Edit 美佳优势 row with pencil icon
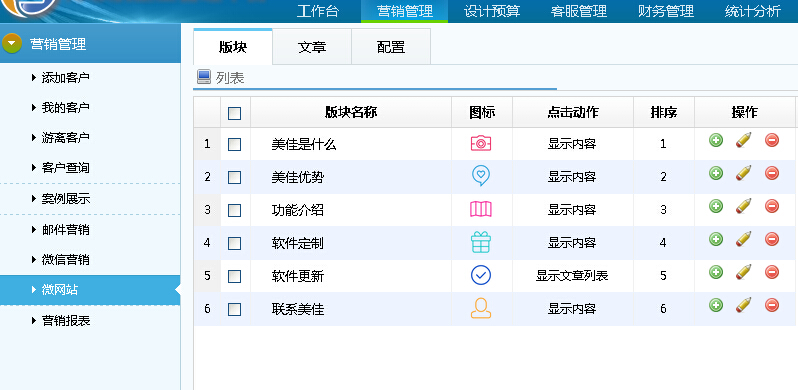The height and width of the screenshot is (390, 798). pyautogui.click(x=744, y=173)
